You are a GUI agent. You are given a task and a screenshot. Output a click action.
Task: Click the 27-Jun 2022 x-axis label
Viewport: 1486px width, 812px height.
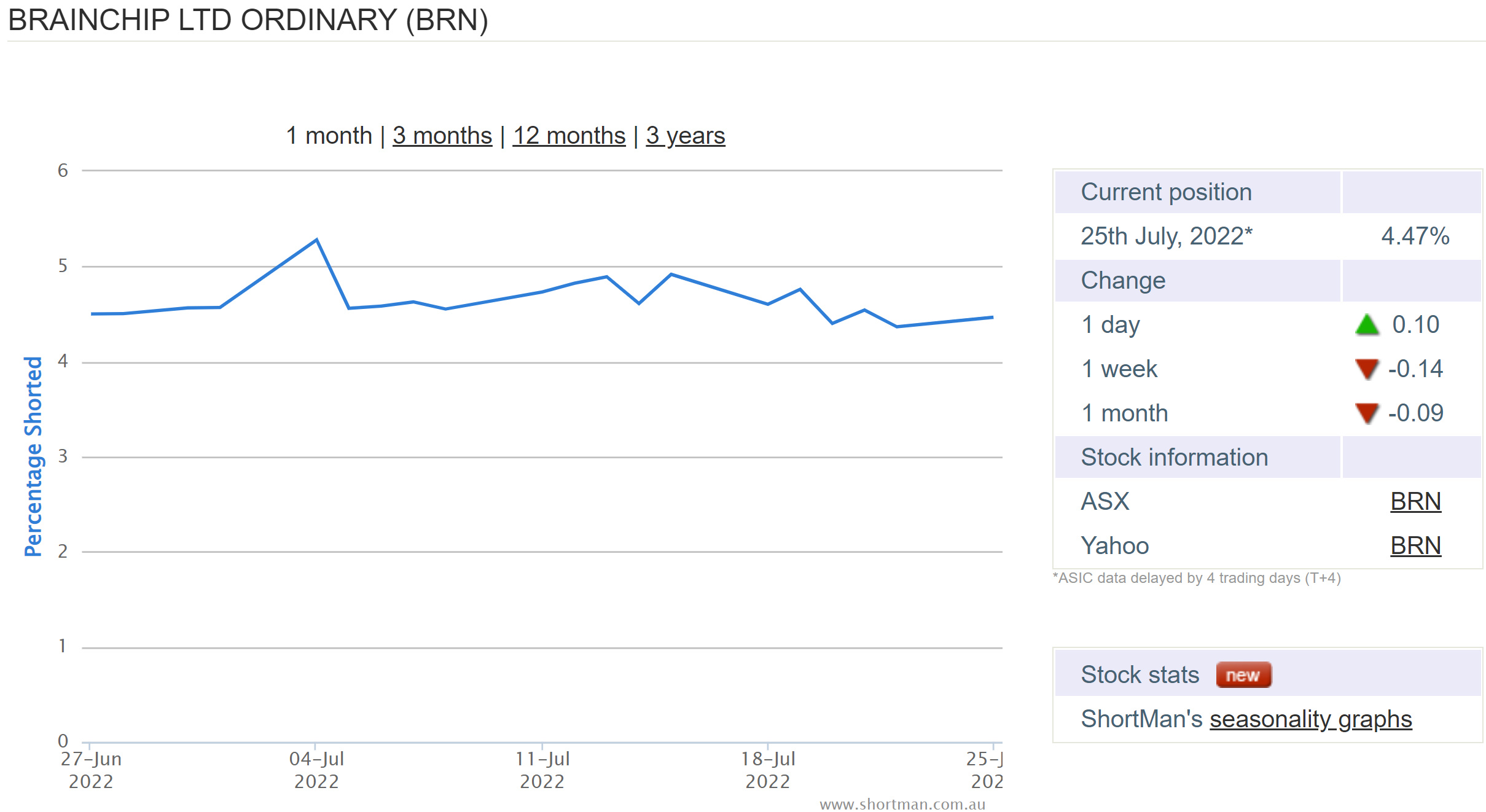[x=91, y=770]
